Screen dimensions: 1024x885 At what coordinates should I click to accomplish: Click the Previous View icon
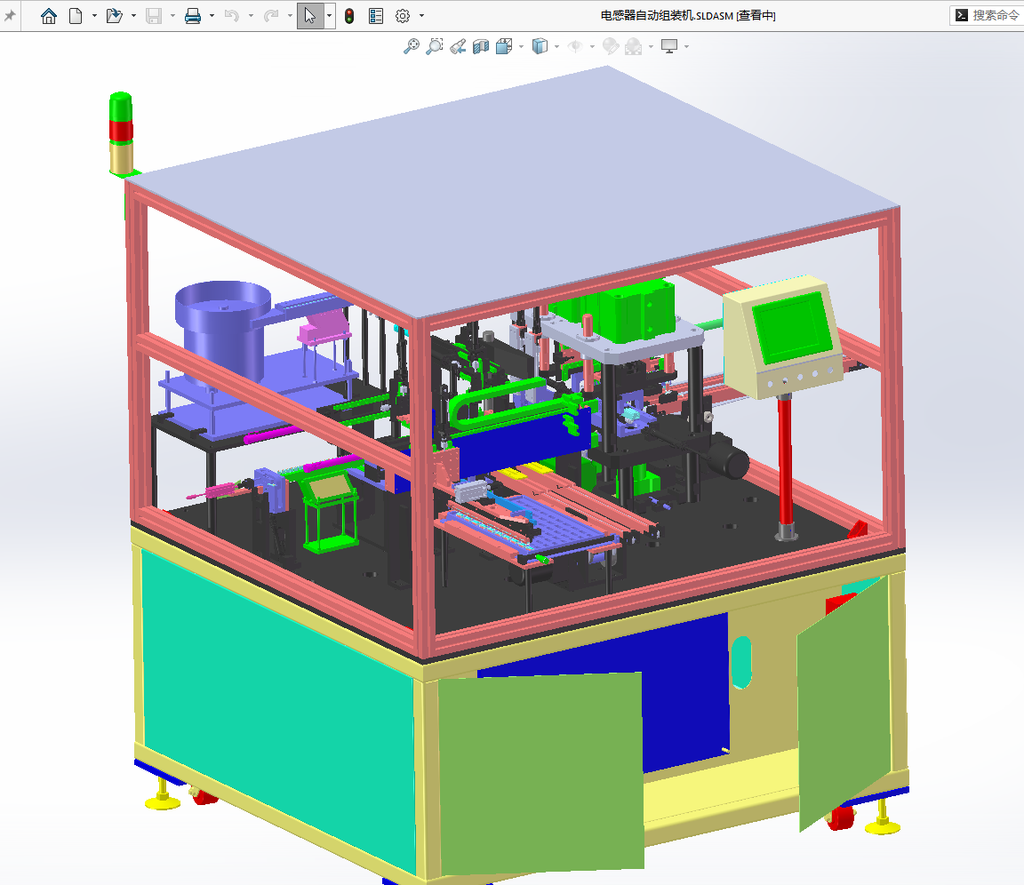point(458,46)
